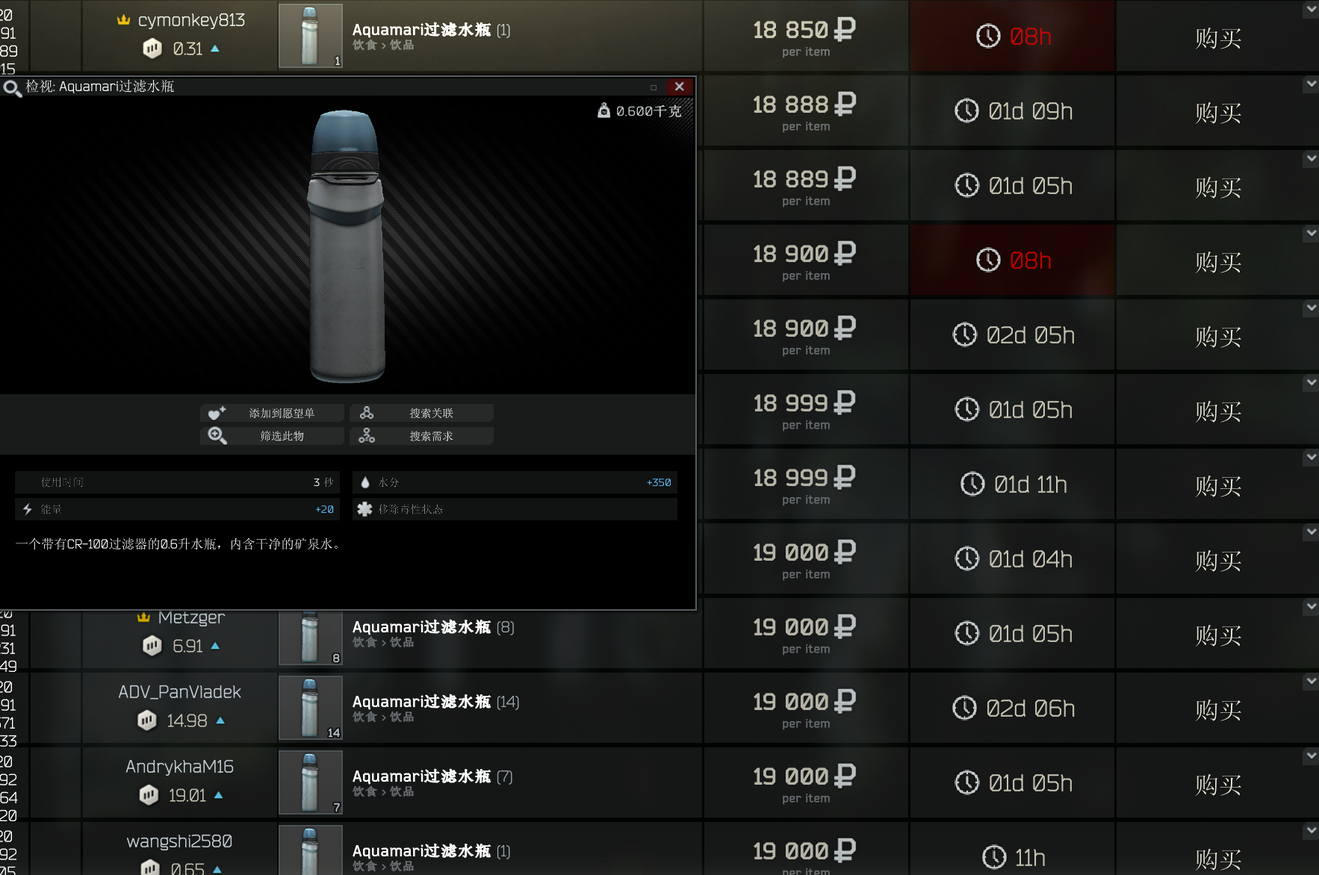Click the clock icon beside 01d 09h
The width and height of the screenshot is (1319, 875).
(x=967, y=111)
